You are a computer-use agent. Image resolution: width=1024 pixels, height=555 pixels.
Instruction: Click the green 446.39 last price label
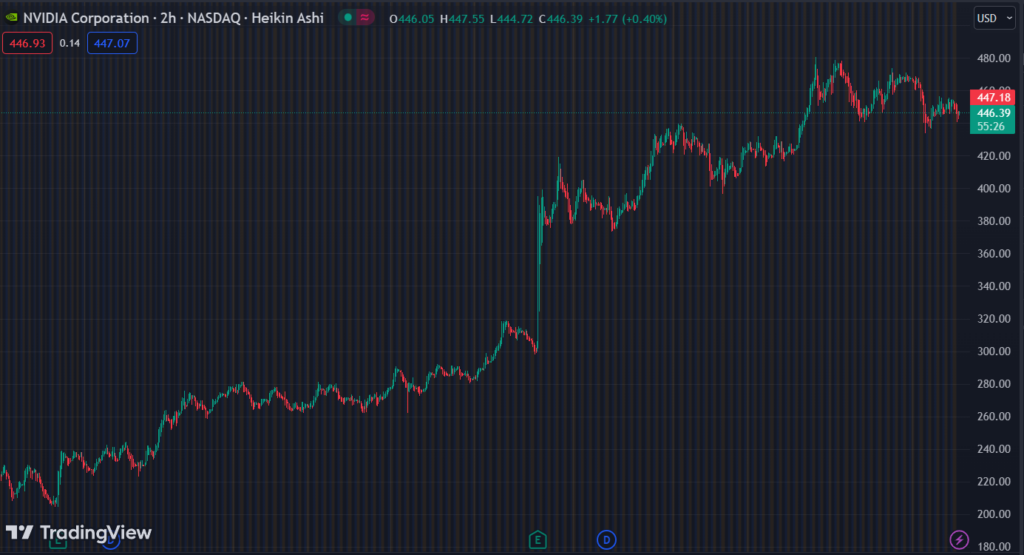(993, 113)
